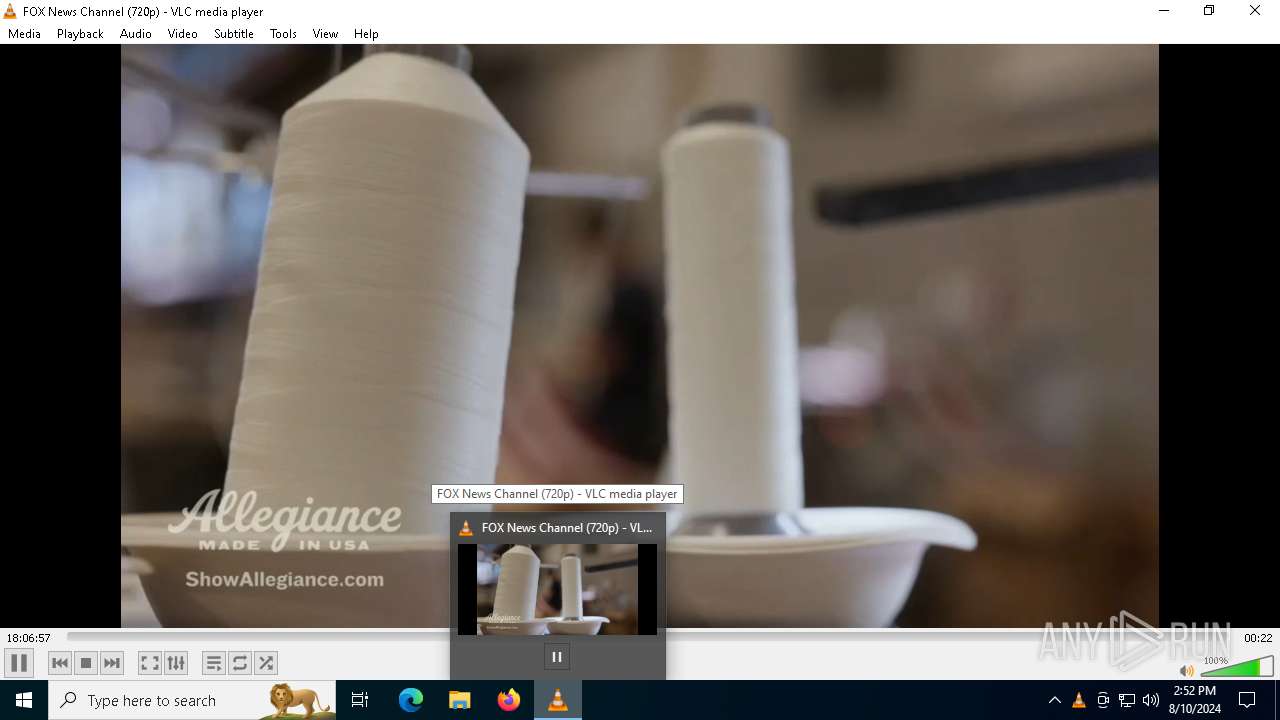This screenshot has width=1280, height=720.
Task: Jump to previous media in playlist
Action: pos(60,663)
